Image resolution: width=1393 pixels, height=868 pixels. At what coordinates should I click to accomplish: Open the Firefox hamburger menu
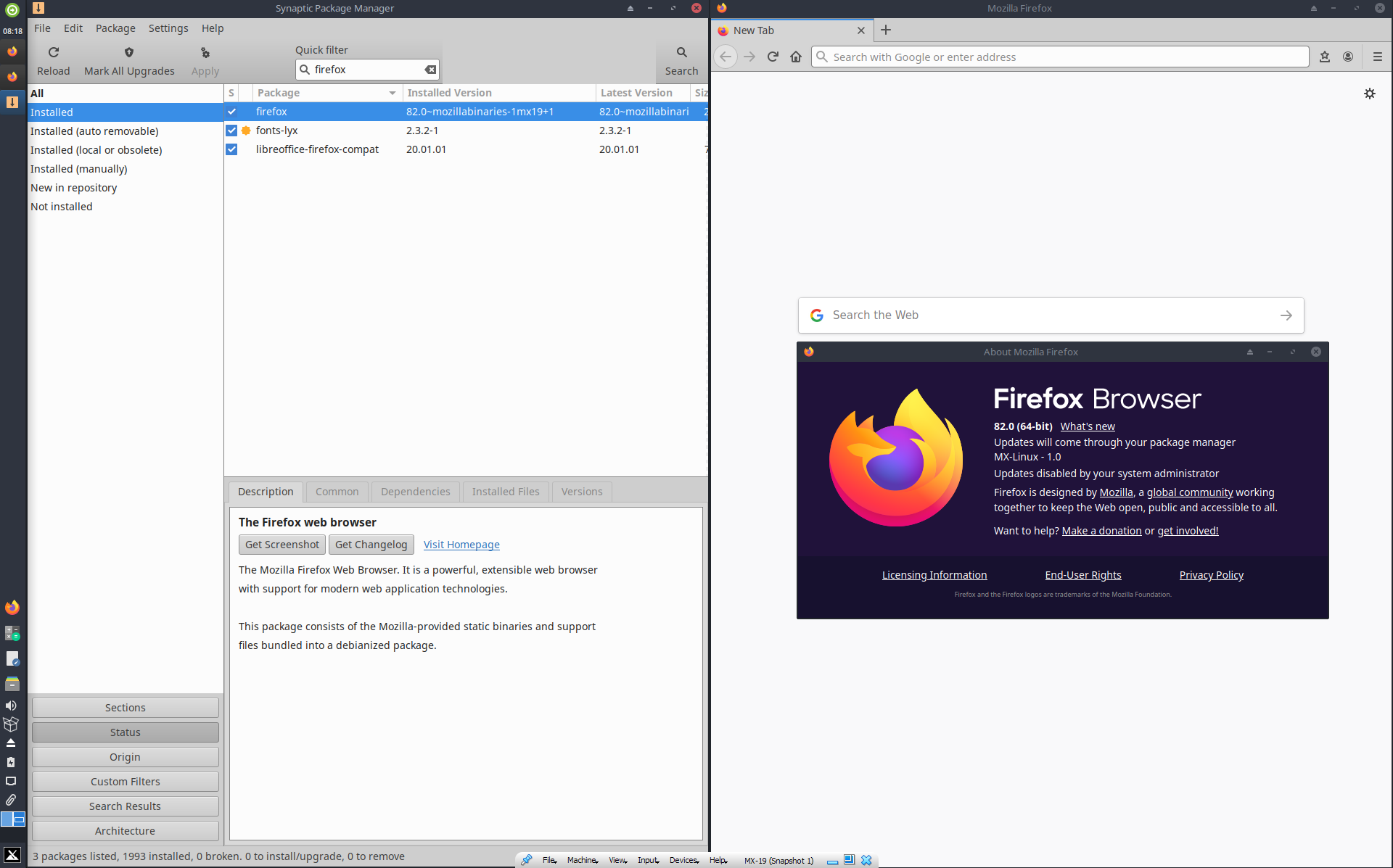(1377, 57)
